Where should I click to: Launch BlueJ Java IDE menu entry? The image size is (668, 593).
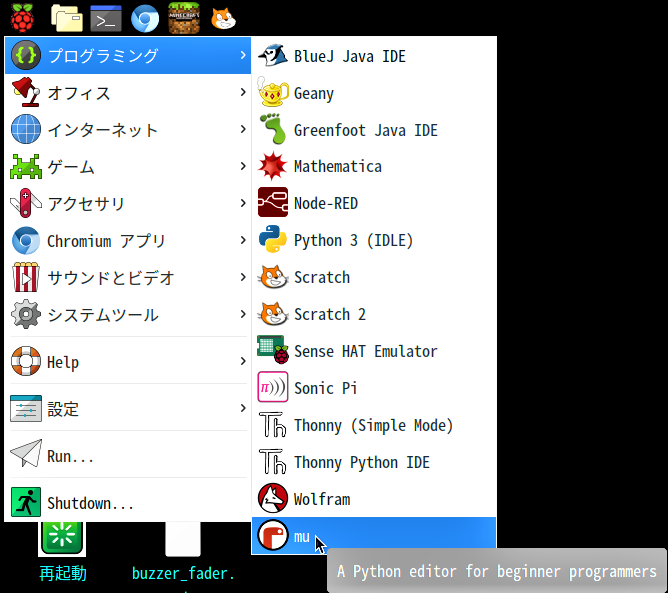pyautogui.click(x=374, y=55)
